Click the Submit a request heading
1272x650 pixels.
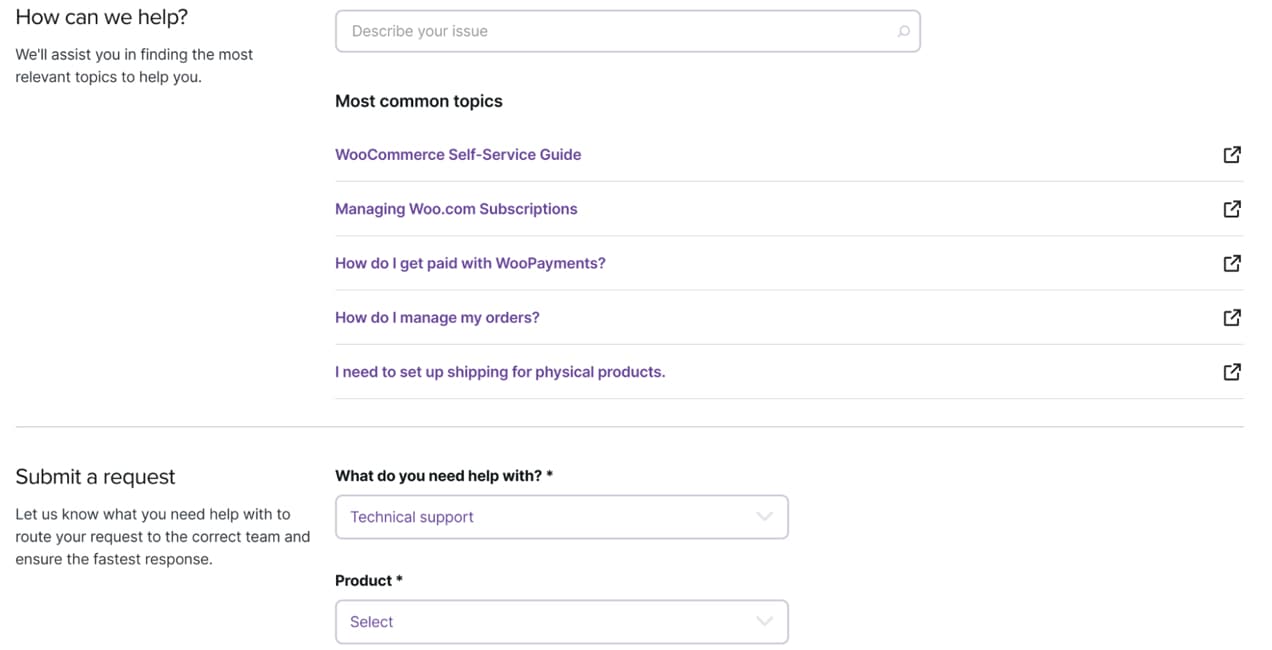coord(95,477)
